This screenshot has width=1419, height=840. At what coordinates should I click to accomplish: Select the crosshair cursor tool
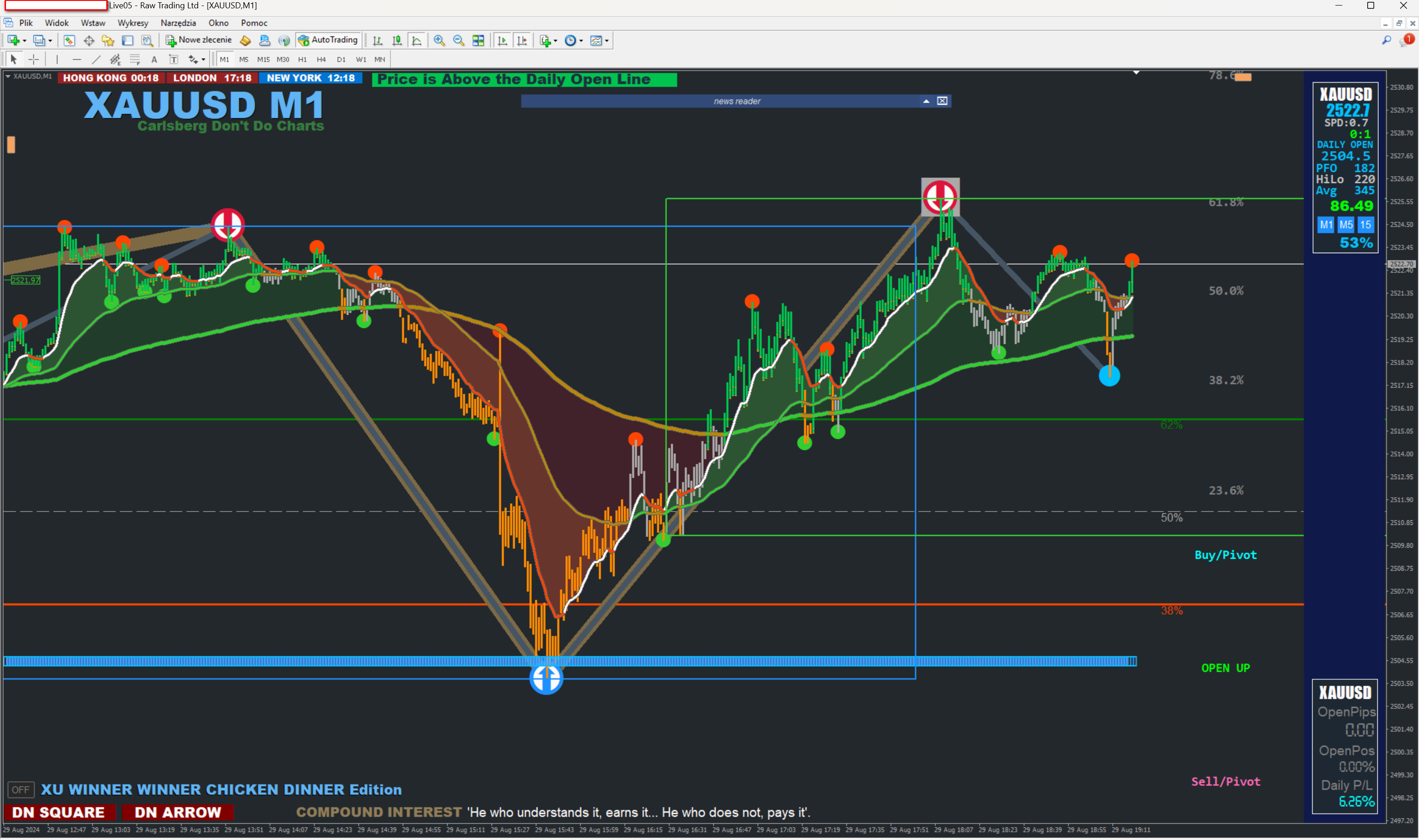pyautogui.click(x=34, y=60)
